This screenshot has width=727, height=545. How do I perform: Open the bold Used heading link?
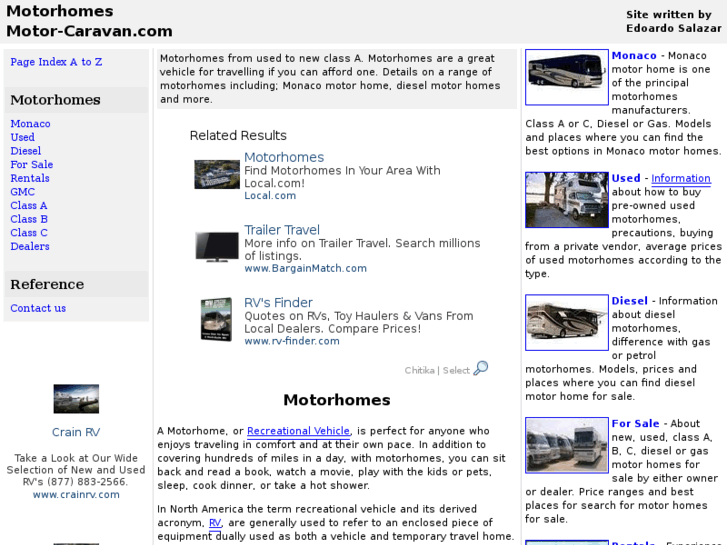(x=626, y=178)
